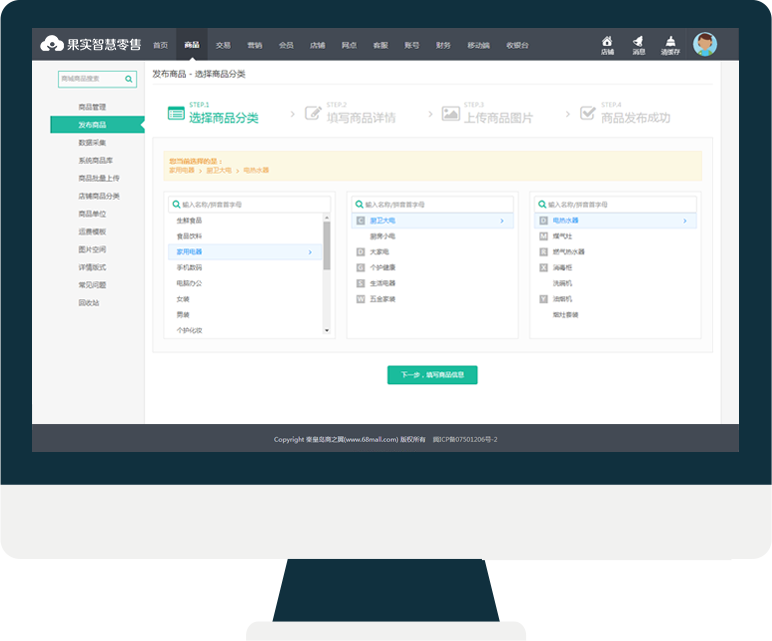Click the second column category search field
The width and height of the screenshot is (772, 641).
(432, 203)
